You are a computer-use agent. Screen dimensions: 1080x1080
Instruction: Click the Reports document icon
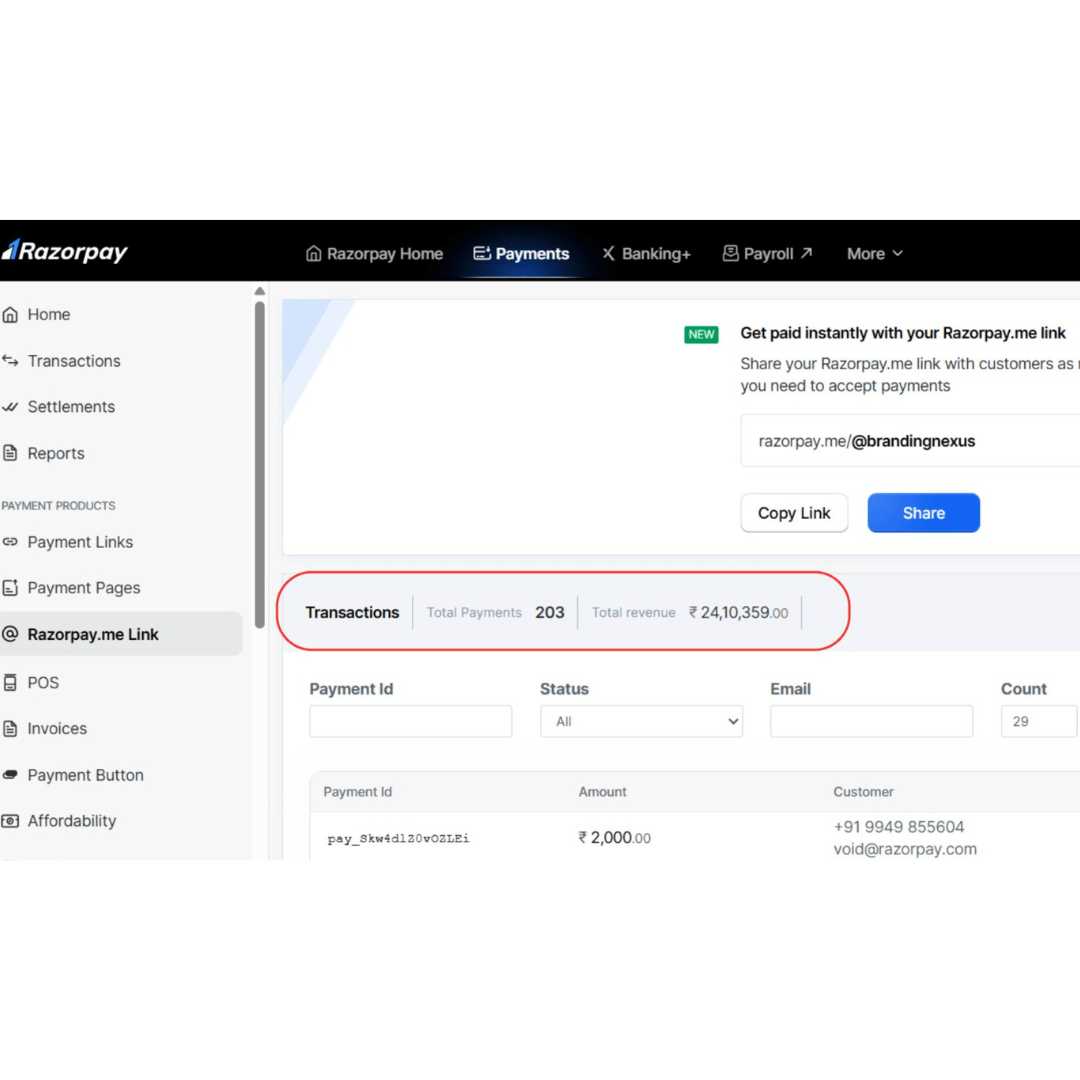click(10, 453)
